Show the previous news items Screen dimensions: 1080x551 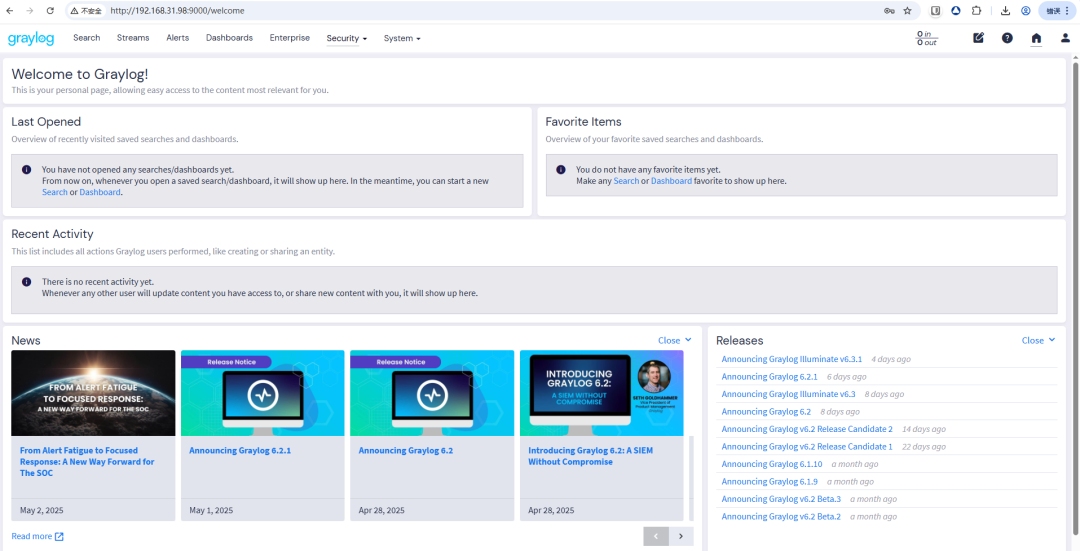[x=656, y=537]
